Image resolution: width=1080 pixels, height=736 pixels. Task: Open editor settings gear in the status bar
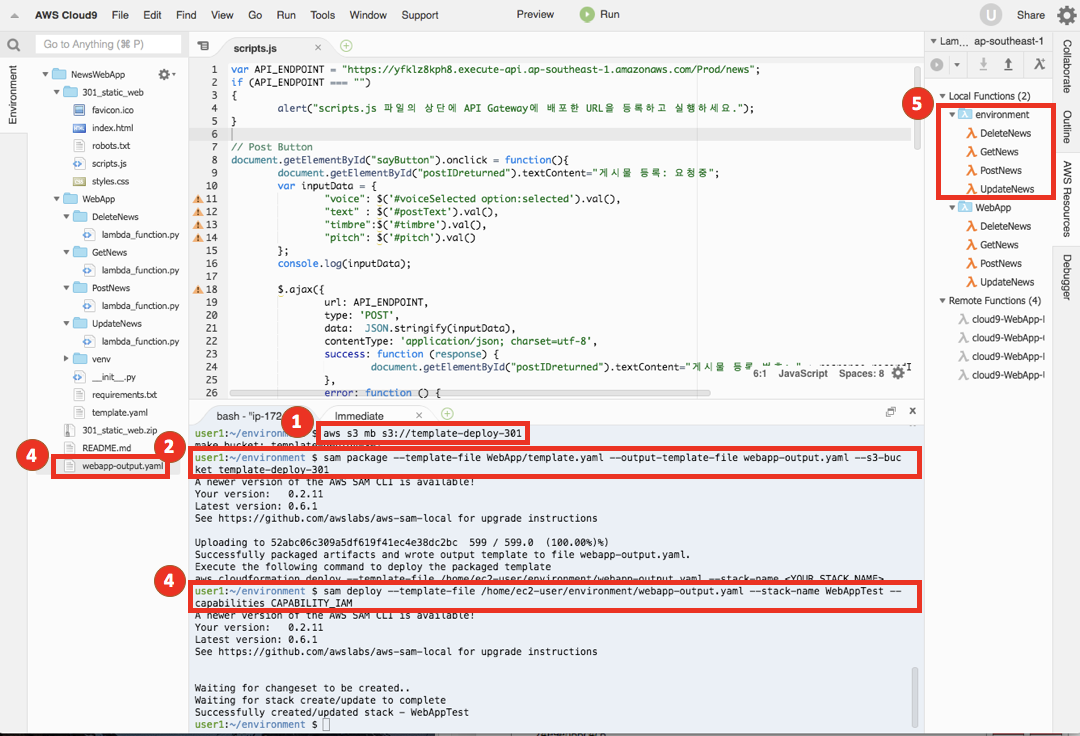(898, 373)
